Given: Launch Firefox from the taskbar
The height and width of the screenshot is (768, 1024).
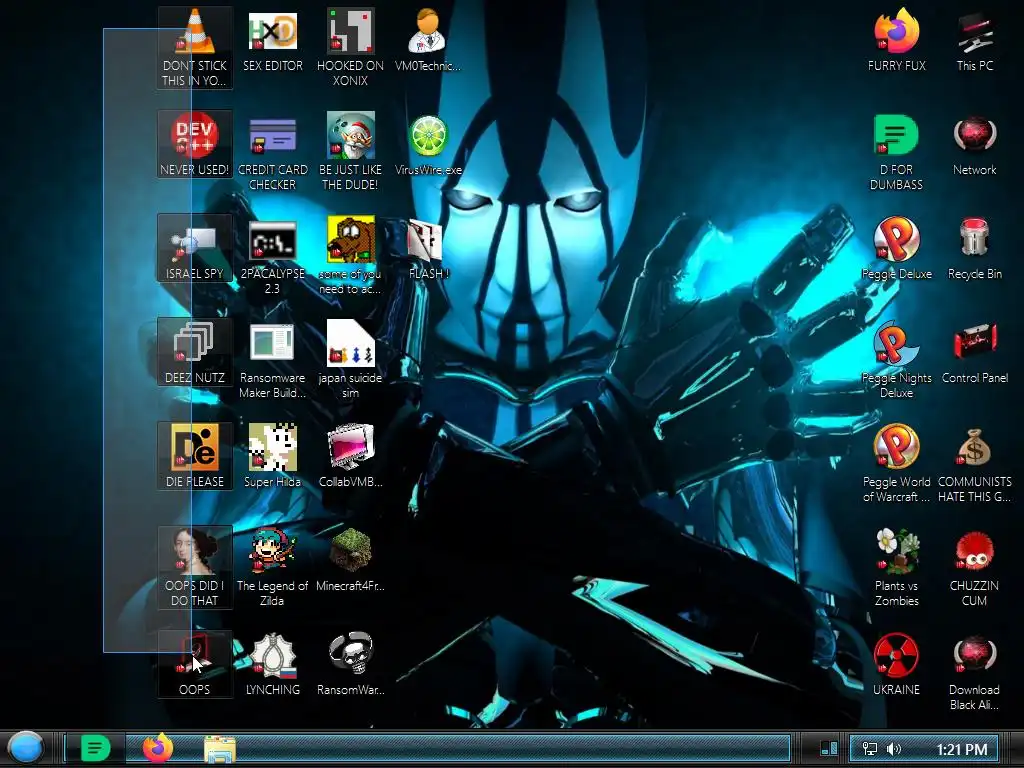Looking at the screenshot, I should [x=157, y=748].
